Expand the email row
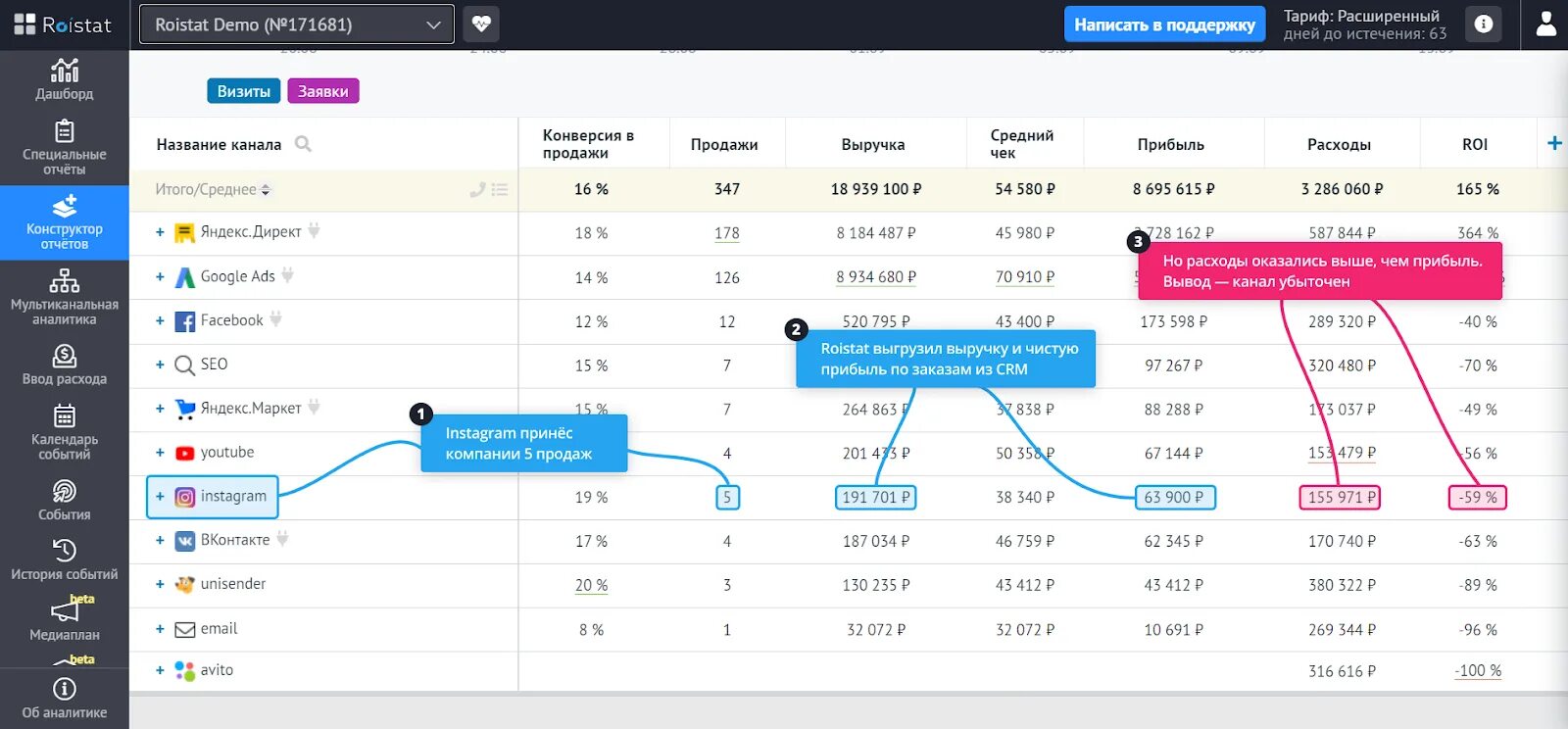The image size is (1568, 729). click(x=160, y=629)
